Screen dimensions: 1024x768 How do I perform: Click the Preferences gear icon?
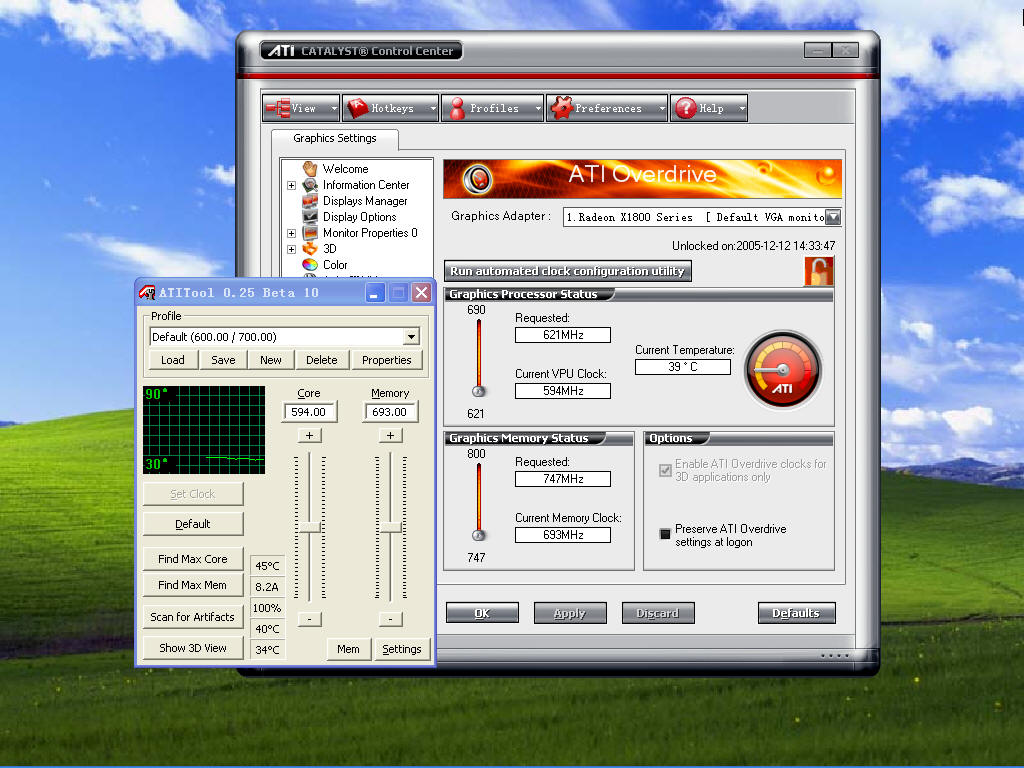click(x=561, y=108)
